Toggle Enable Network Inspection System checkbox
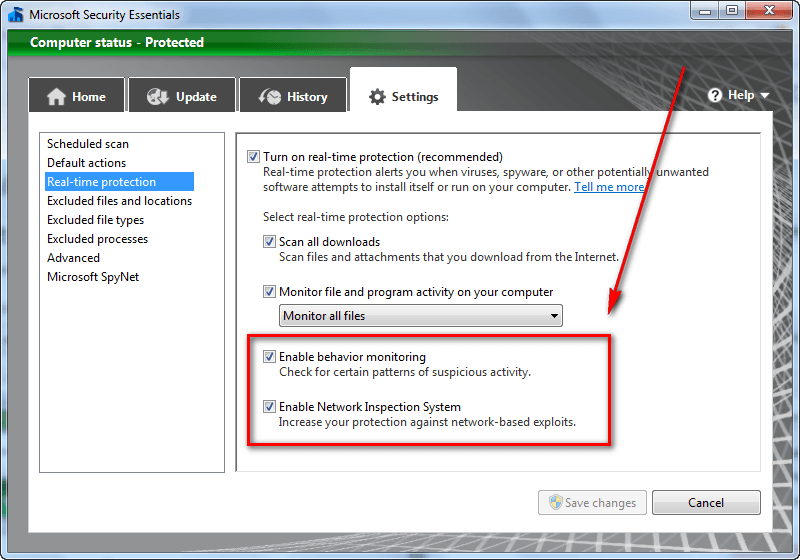Image resolution: width=800 pixels, height=560 pixels. [x=269, y=406]
